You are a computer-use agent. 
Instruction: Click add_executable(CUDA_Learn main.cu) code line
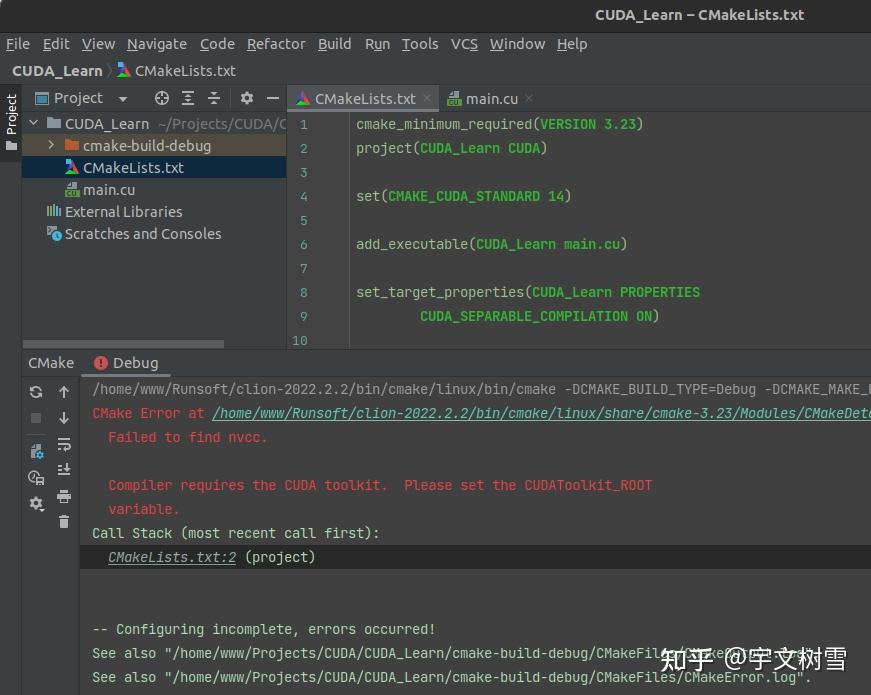pos(492,244)
